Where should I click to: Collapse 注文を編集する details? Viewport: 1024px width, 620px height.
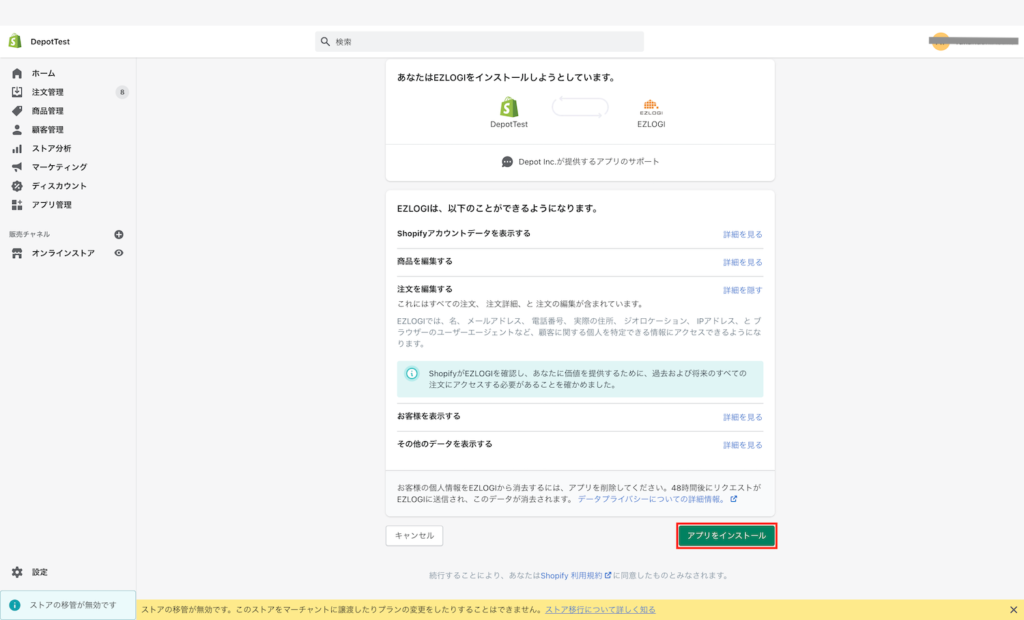(742, 290)
